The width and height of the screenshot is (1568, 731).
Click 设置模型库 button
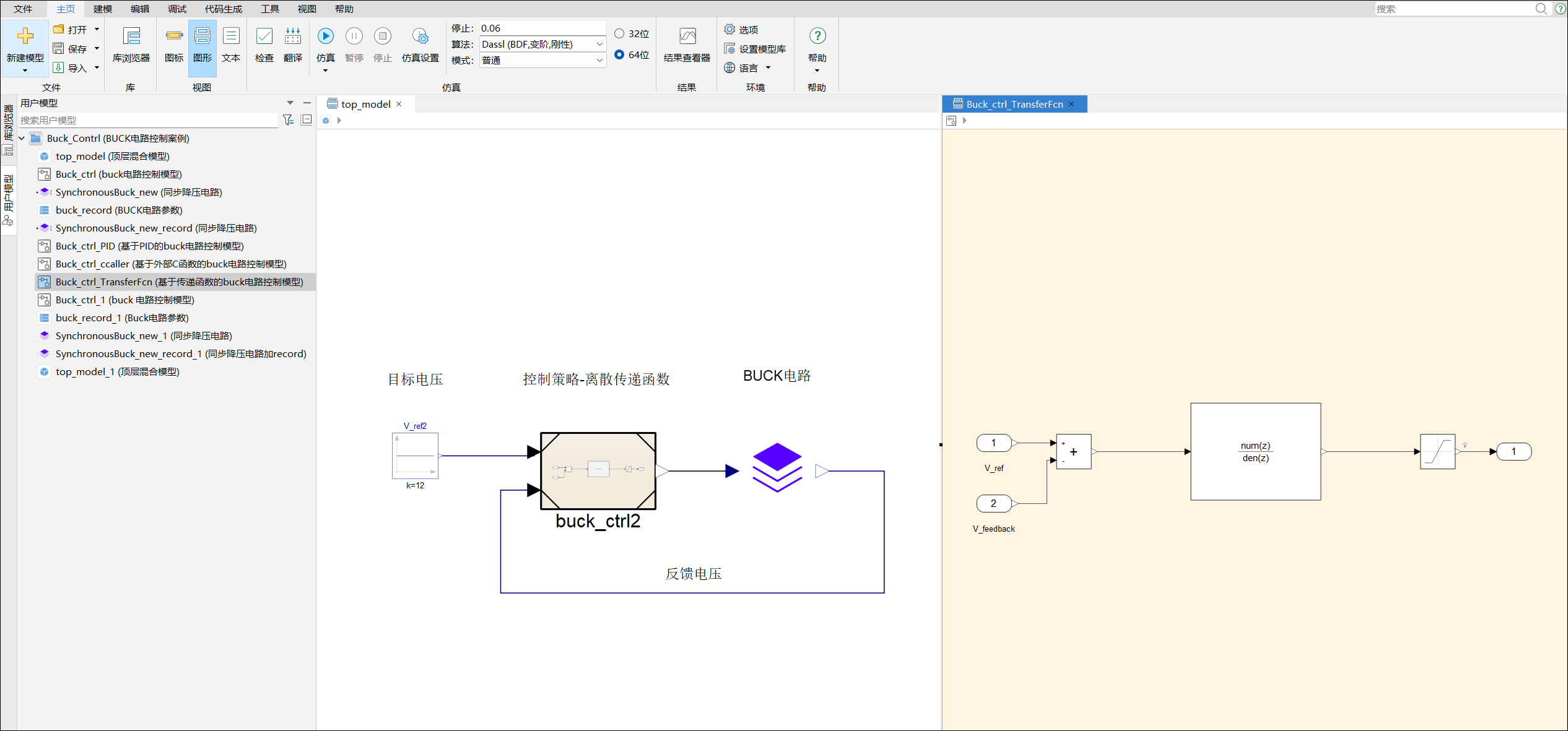pyautogui.click(x=756, y=49)
